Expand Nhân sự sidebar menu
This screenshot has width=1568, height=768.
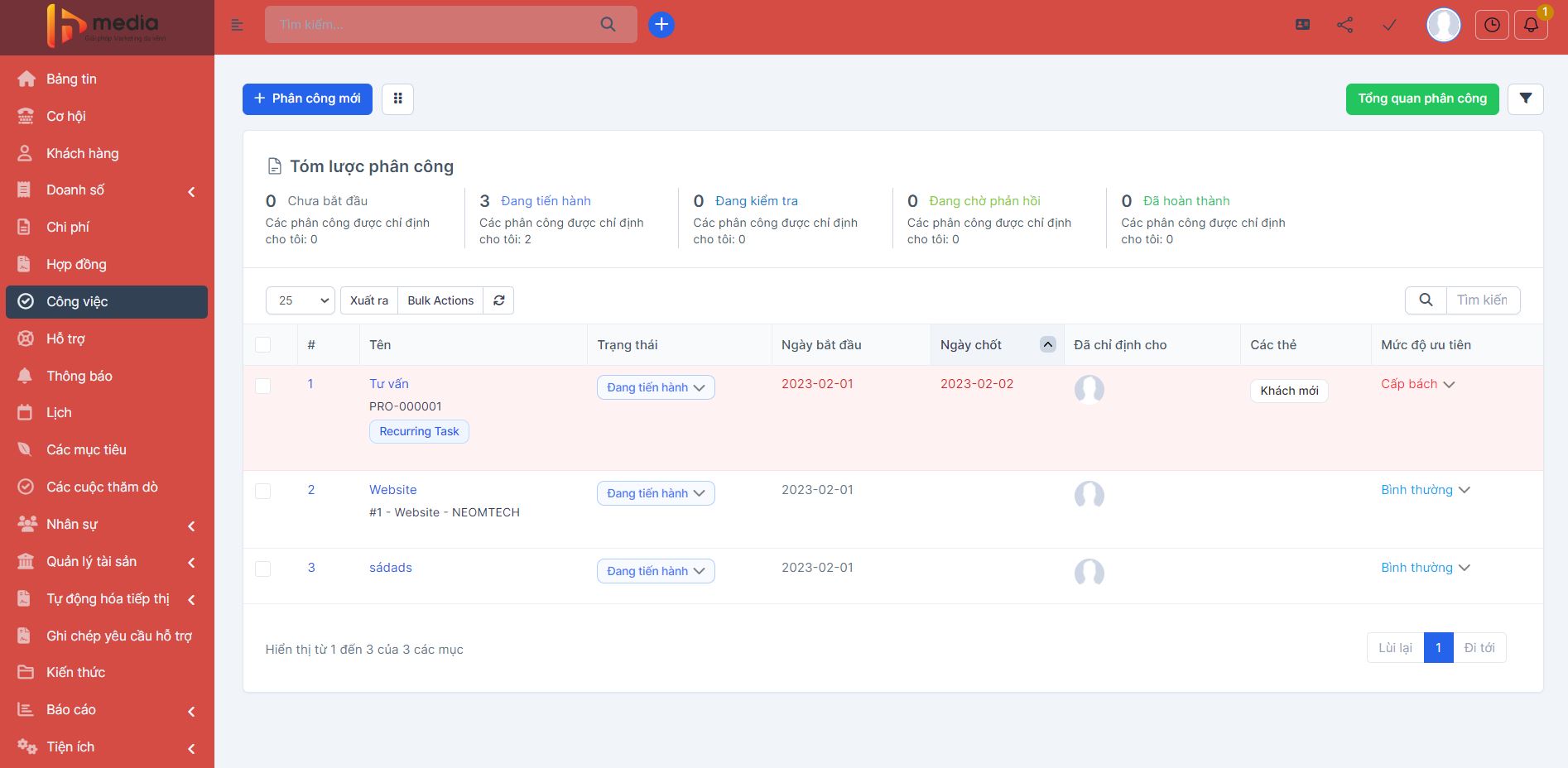[107, 525]
